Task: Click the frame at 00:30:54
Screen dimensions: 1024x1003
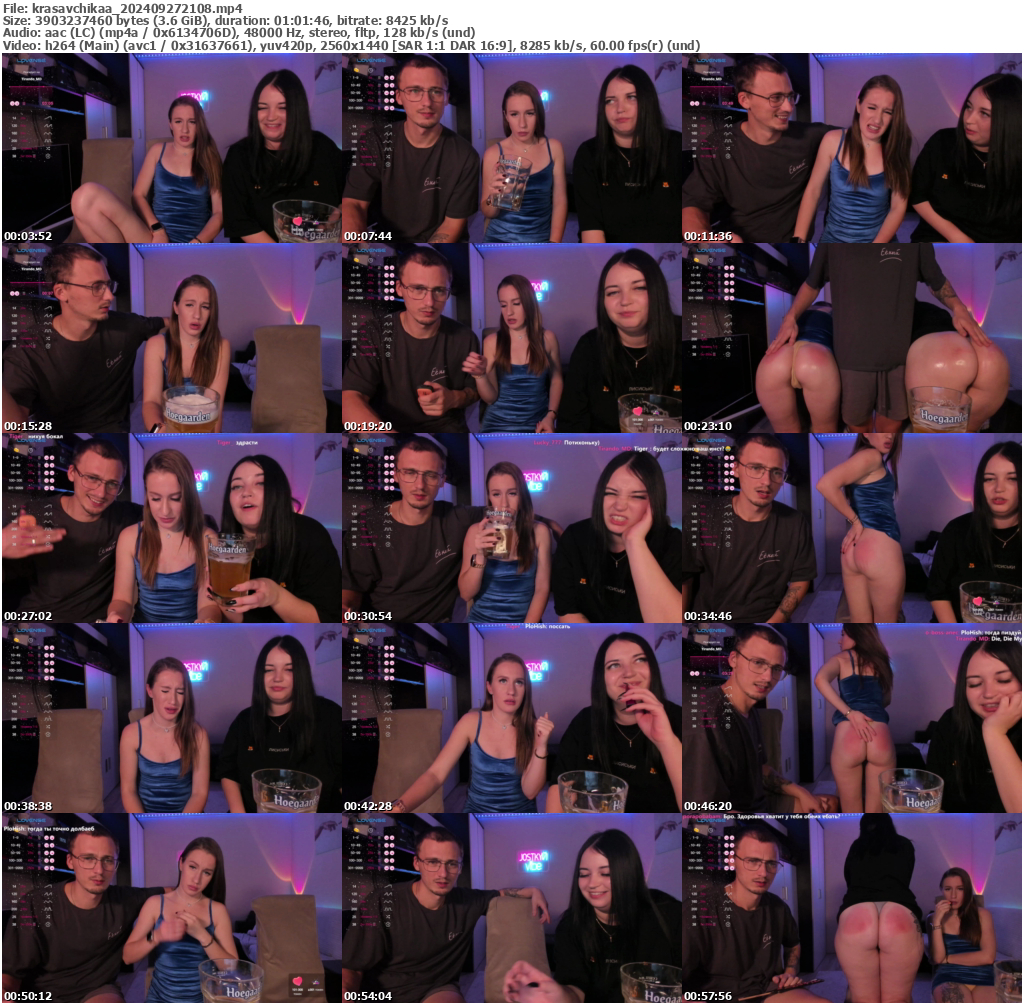Action: click(x=511, y=528)
